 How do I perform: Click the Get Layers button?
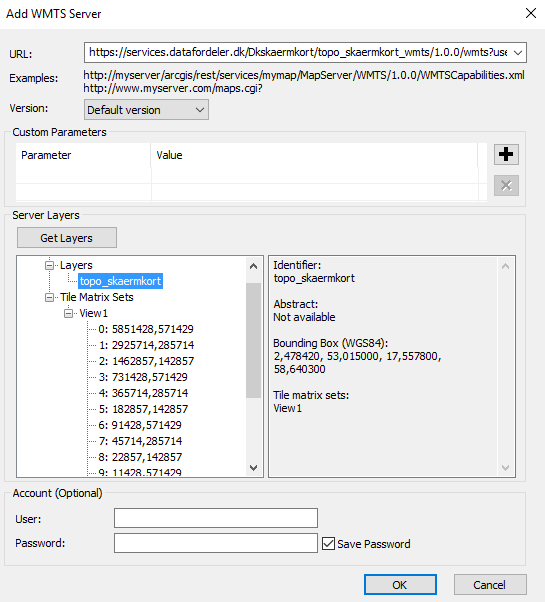[x=67, y=238]
